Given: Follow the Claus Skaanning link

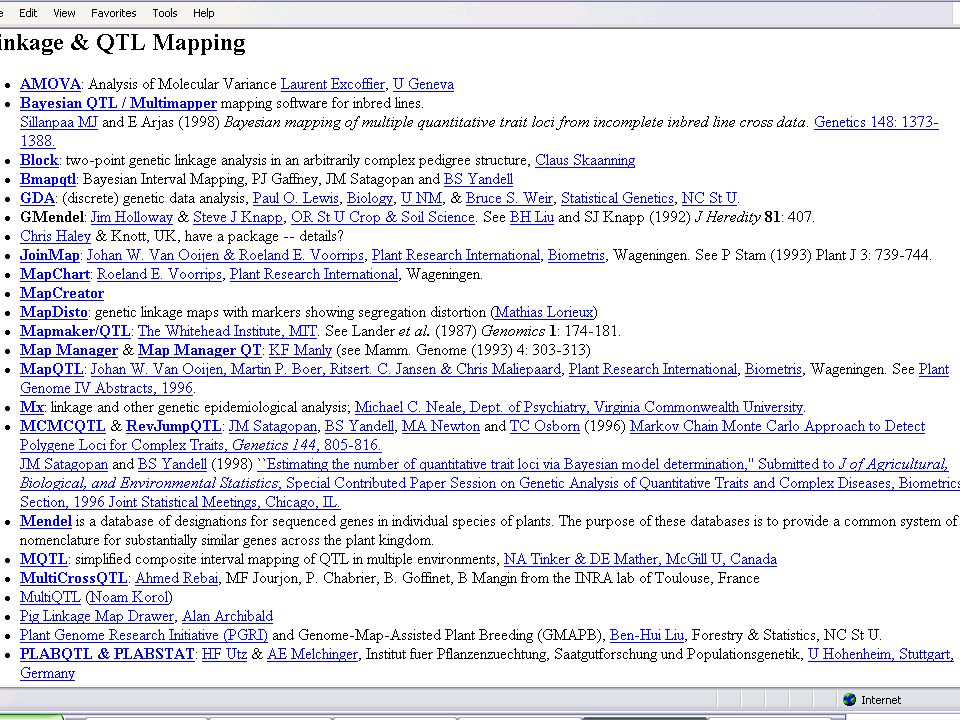Looking at the screenshot, I should pyautogui.click(x=585, y=160).
